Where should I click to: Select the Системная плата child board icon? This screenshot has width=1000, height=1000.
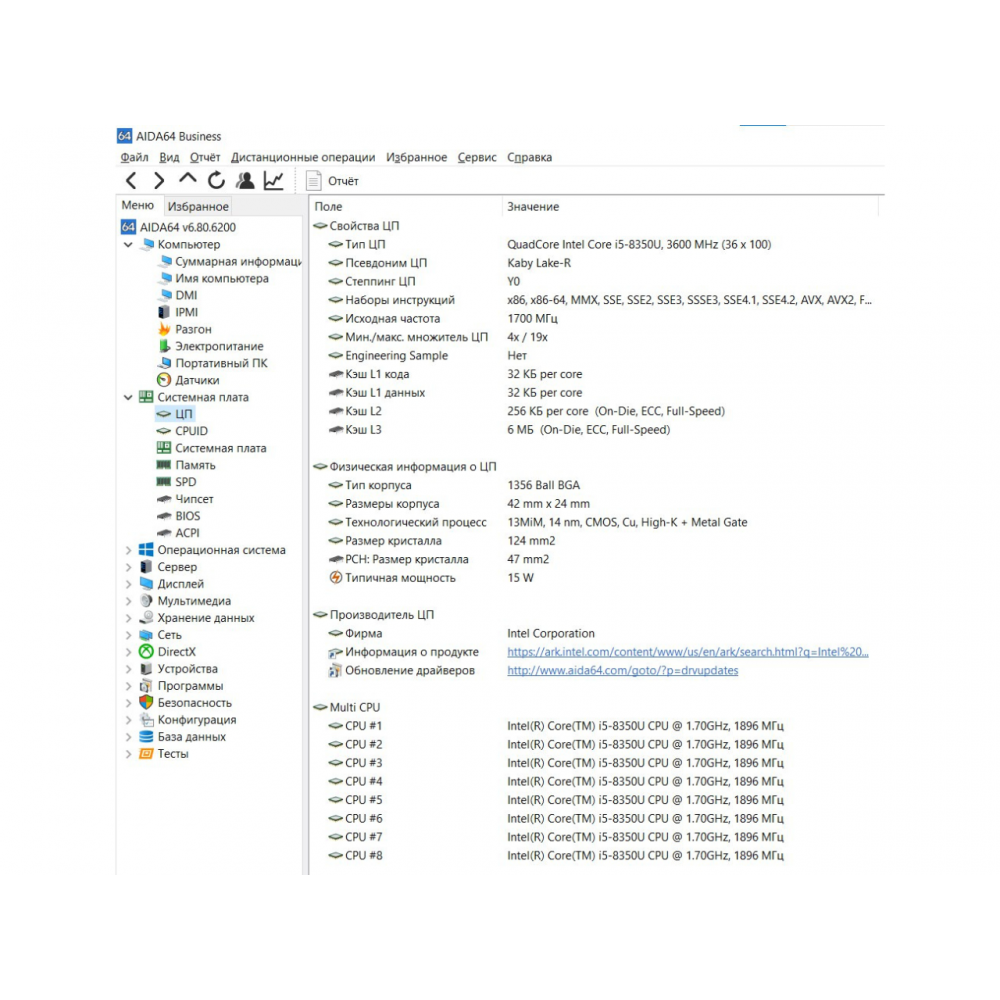point(164,448)
